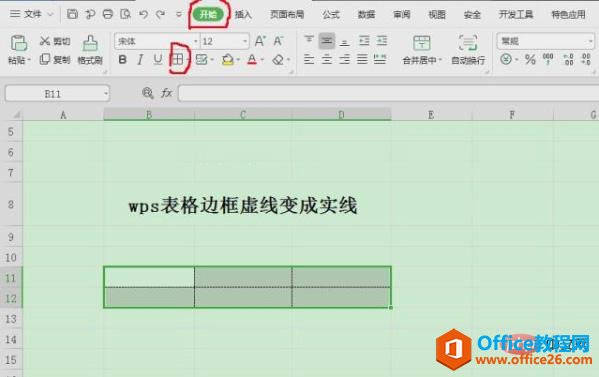Click the borders icon

point(178,59)
